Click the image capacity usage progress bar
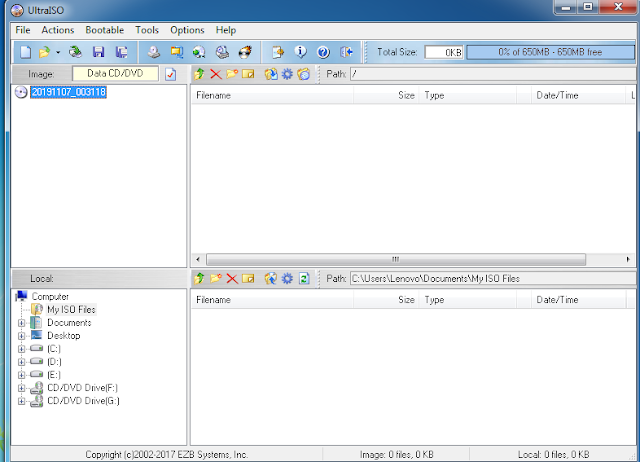The image size is (640, 462). [x=548, y=52]
